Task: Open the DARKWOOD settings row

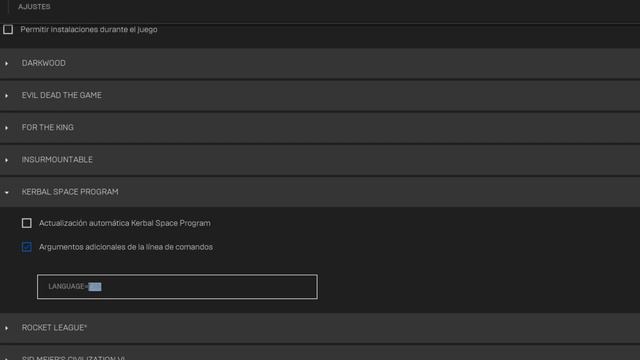Action: click(320, 63)
